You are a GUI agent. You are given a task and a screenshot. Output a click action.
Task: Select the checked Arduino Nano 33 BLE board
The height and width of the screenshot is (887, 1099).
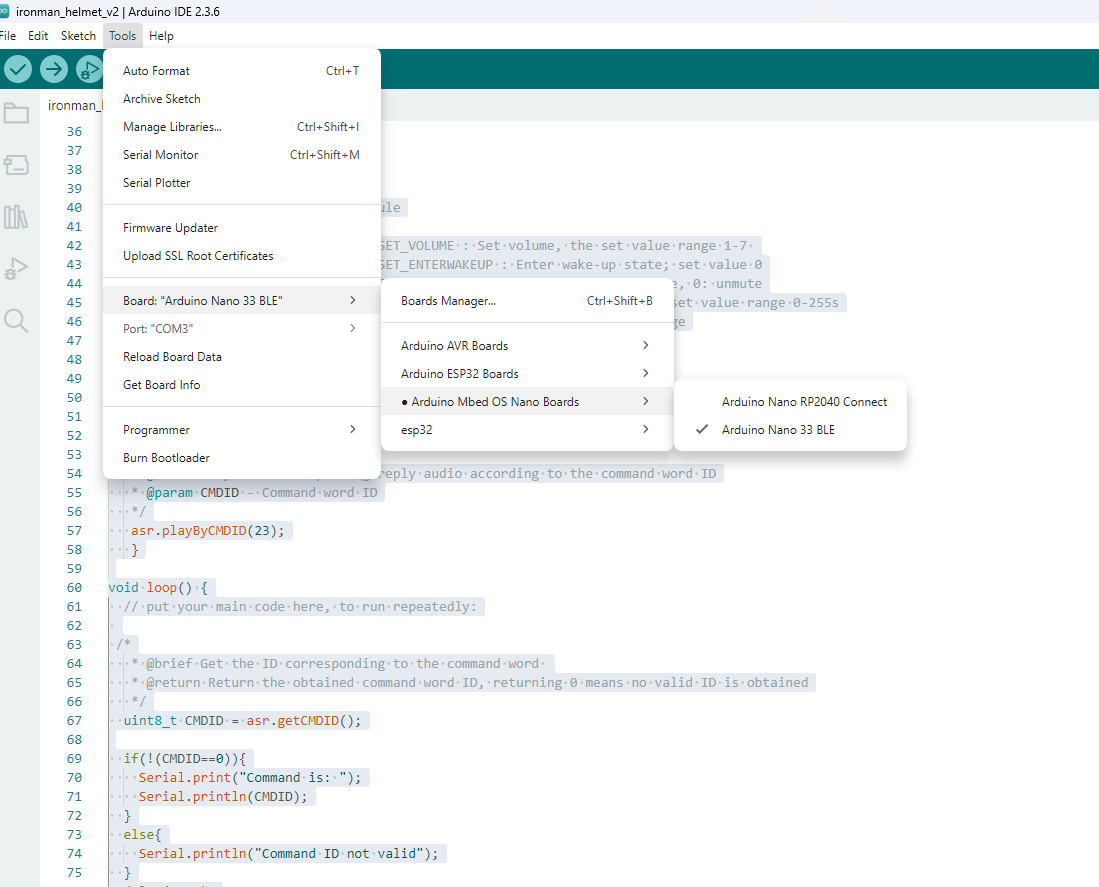(x=790, y=429)
